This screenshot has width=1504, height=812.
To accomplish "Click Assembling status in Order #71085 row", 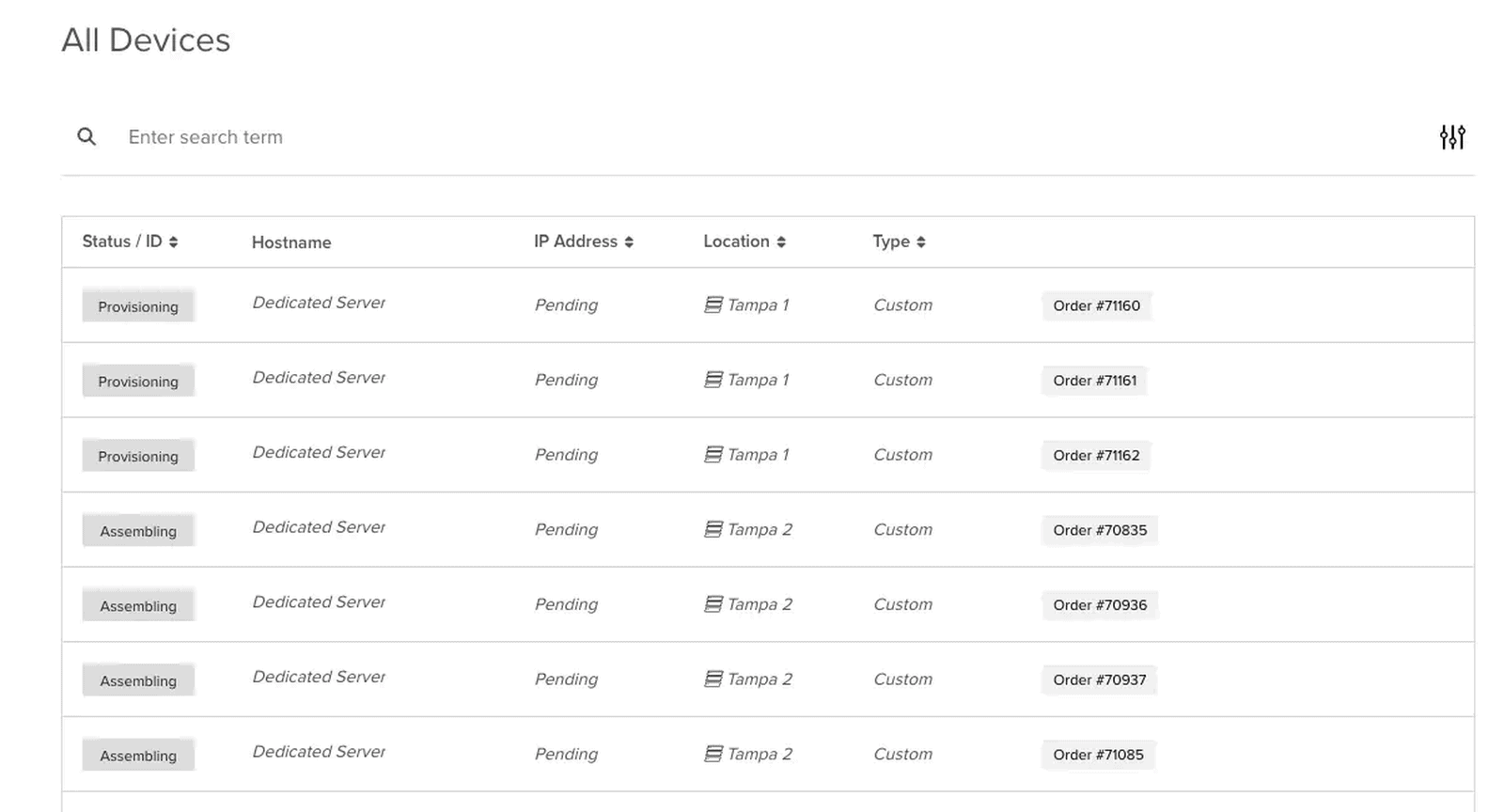I will 138,756.
